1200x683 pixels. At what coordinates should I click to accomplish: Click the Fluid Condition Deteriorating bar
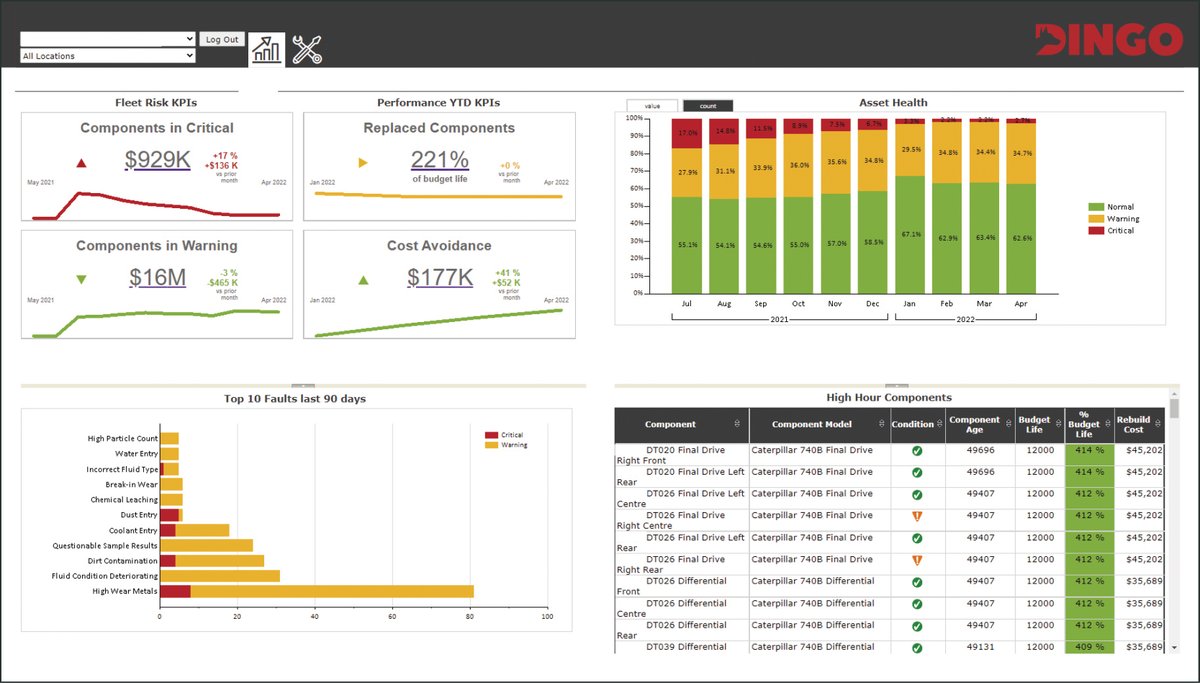click(220, 576)
